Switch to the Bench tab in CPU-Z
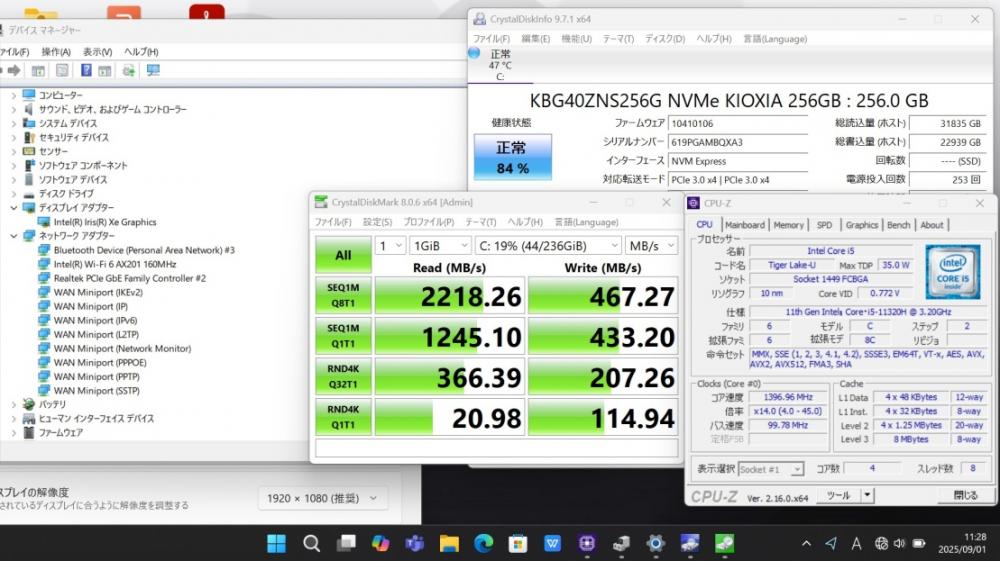Image resolution: width=1000 pixels, height=561 pixels. pos(899,225)
